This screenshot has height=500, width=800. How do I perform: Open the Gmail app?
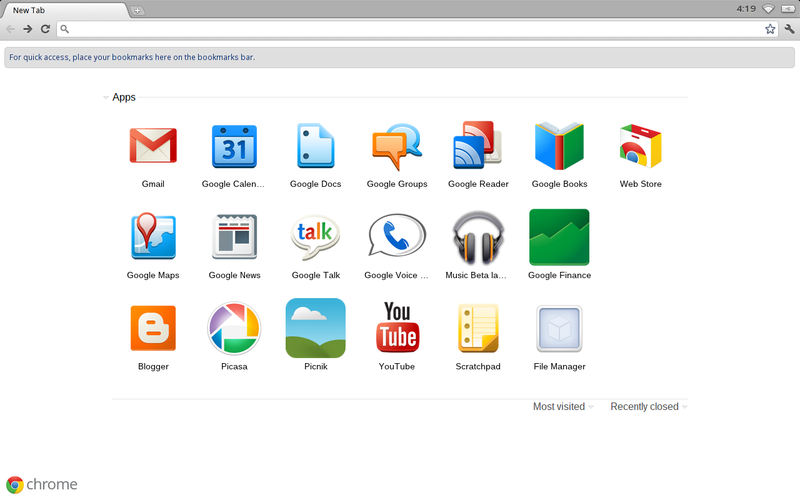click(153, 146)
